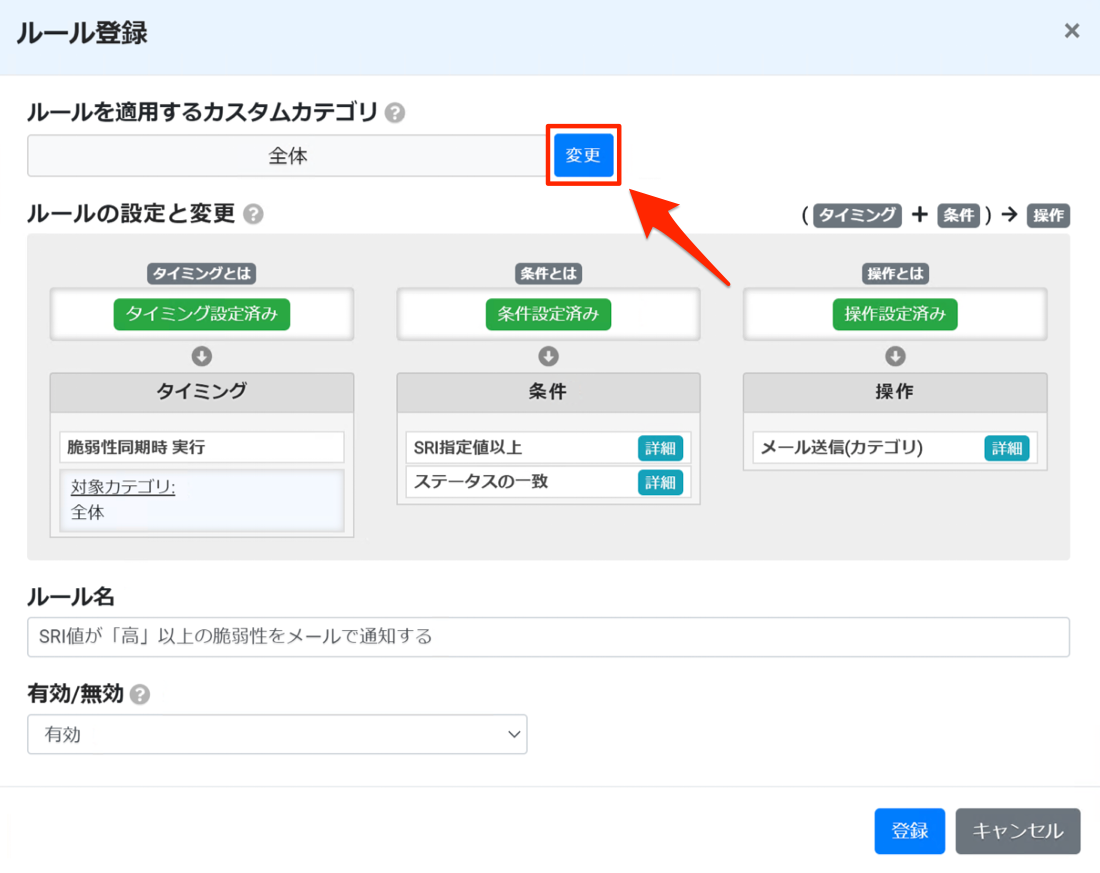
Task: Click down-arrow icon above 操作 panel
Action: (894, 356)
